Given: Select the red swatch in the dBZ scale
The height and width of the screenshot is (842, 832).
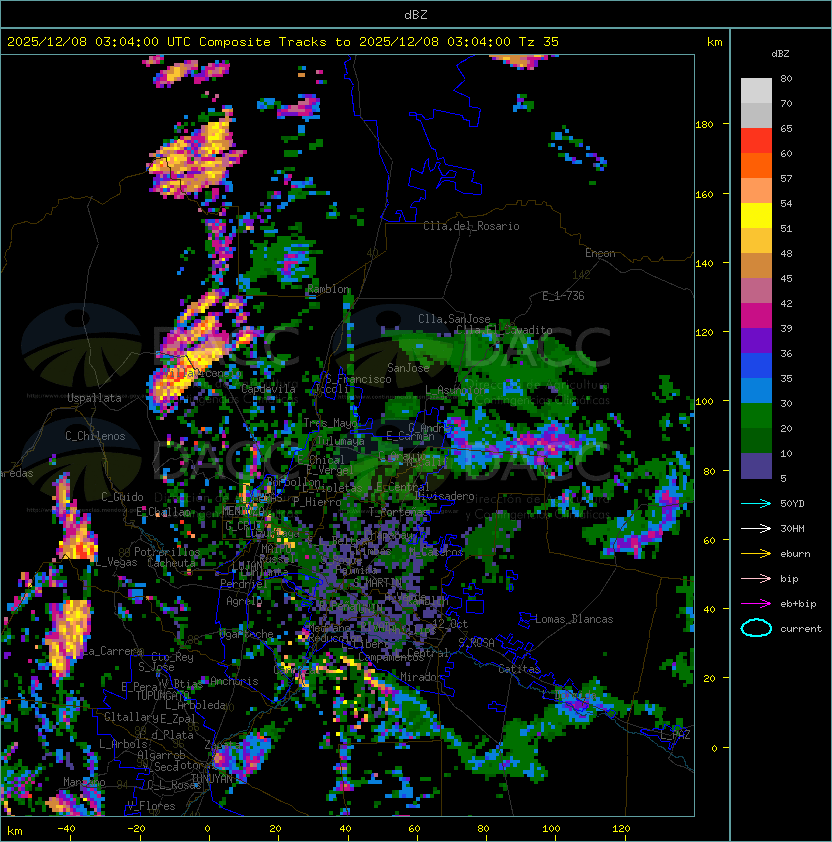Looking at the screenshot, I should pos(756,141).
